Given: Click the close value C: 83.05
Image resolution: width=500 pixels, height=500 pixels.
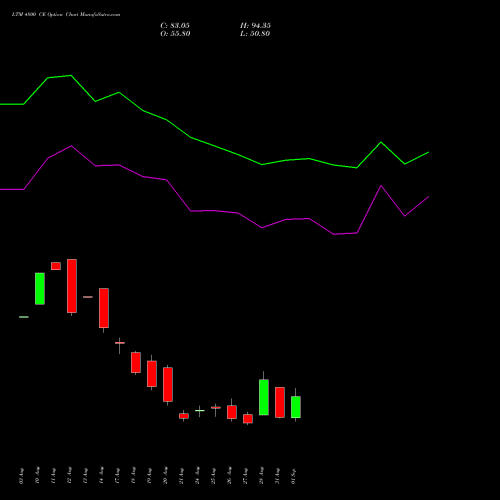Looking at the screenshot, I should pyautogui.click(x=175, y=26).
